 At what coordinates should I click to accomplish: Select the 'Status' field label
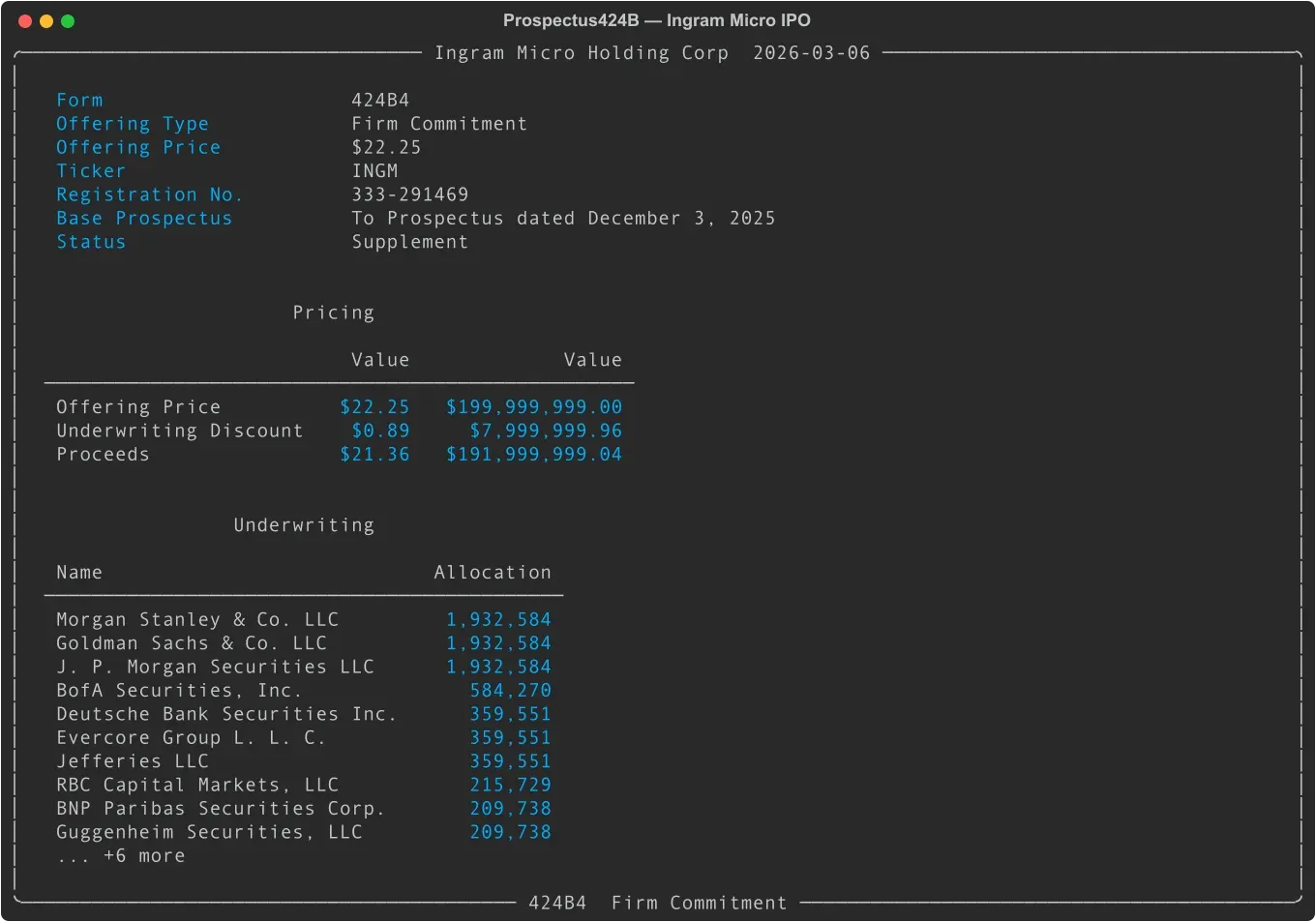pyautogui.click(x=91, y=242)
